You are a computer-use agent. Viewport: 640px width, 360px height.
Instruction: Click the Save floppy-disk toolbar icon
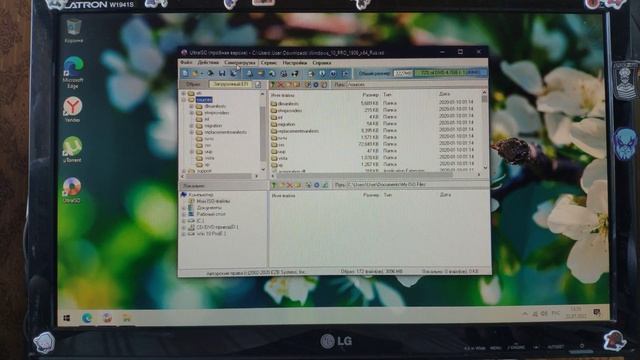pos(222,73)
